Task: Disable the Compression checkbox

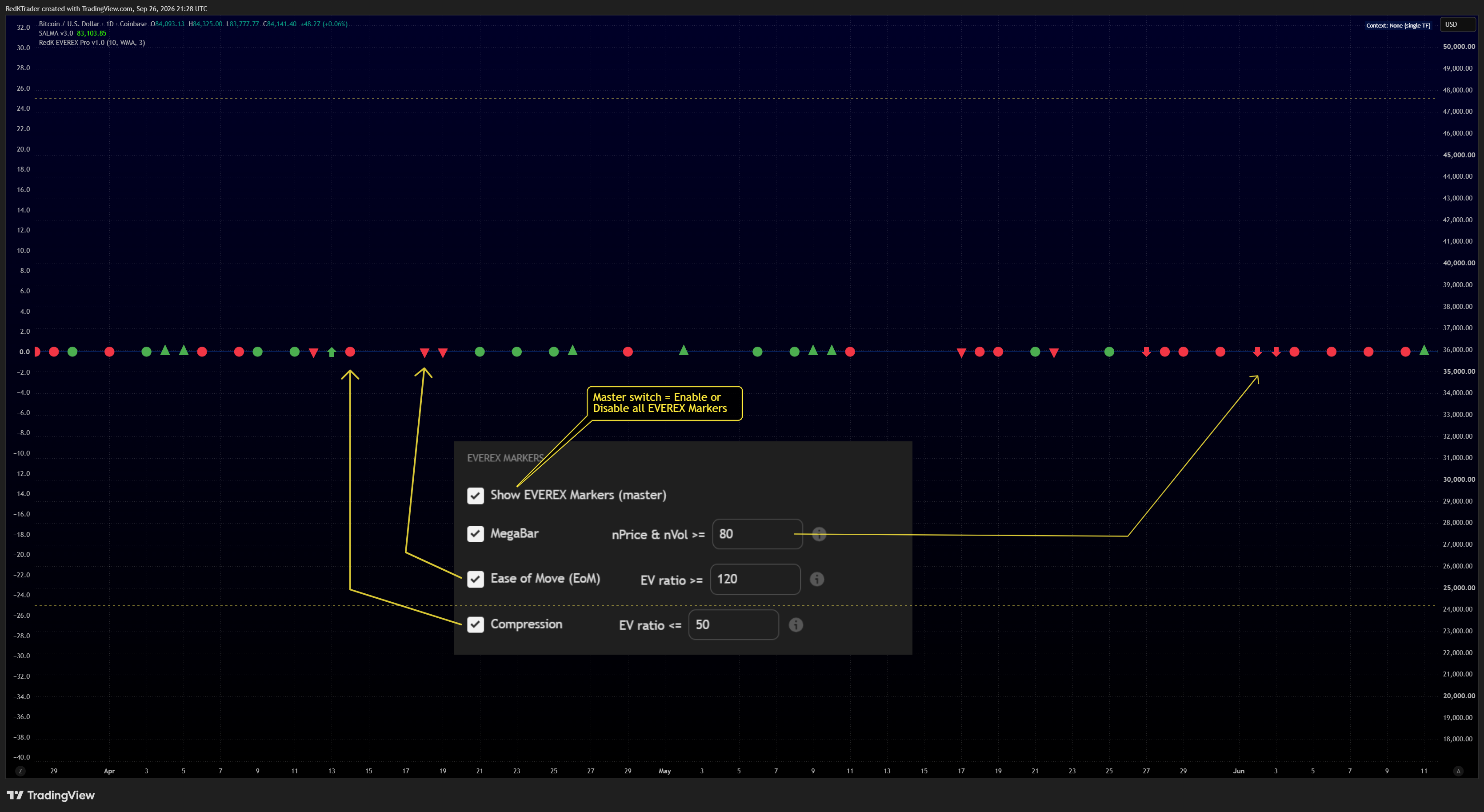Action: (475, 624)
